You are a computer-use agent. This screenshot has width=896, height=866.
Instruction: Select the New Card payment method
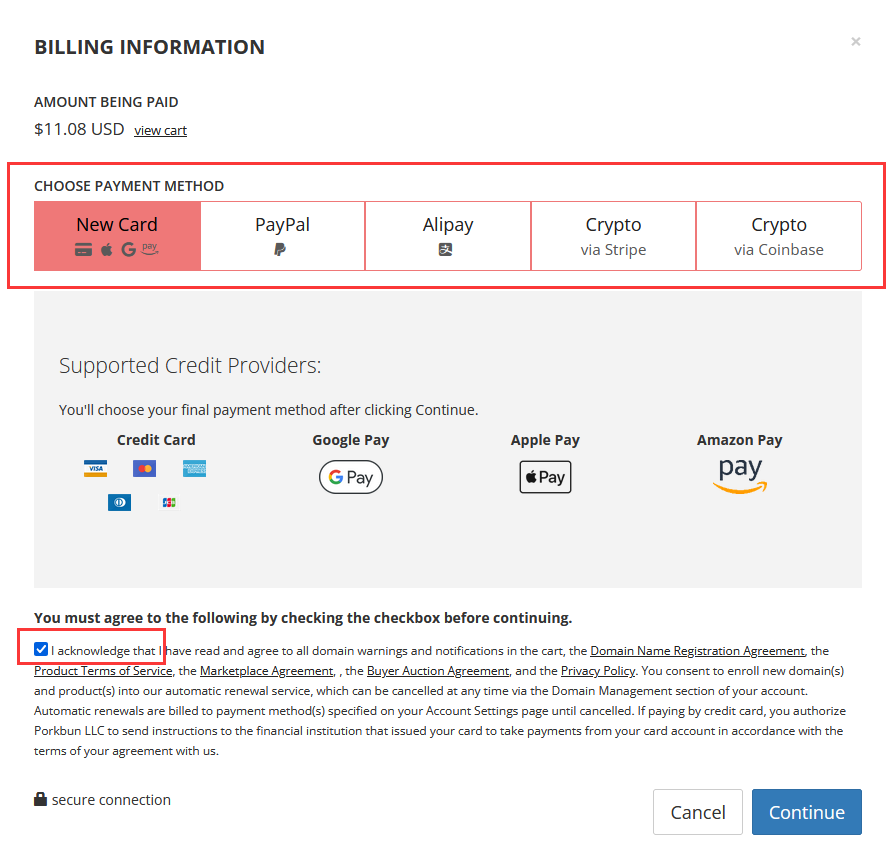117,236
